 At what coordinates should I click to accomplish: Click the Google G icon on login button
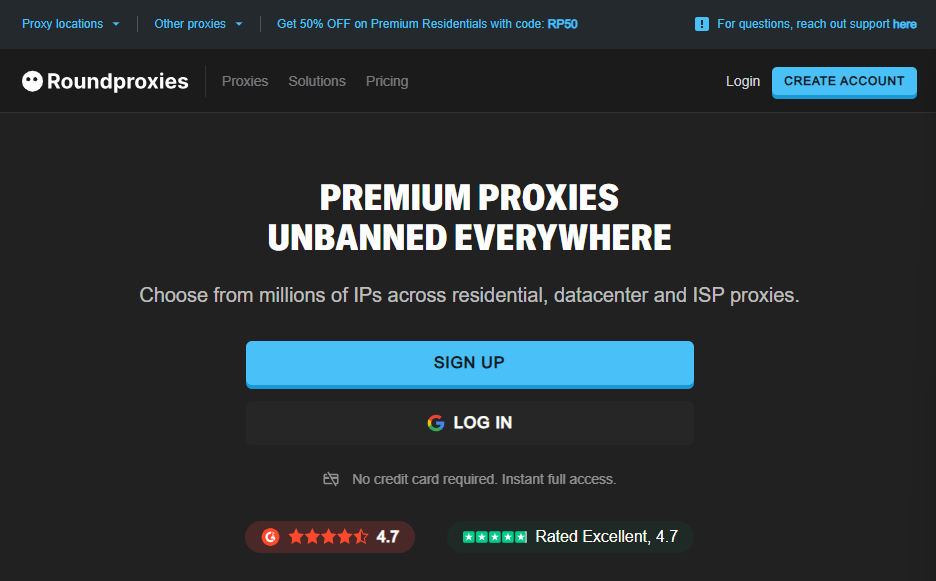coord(435,423)
